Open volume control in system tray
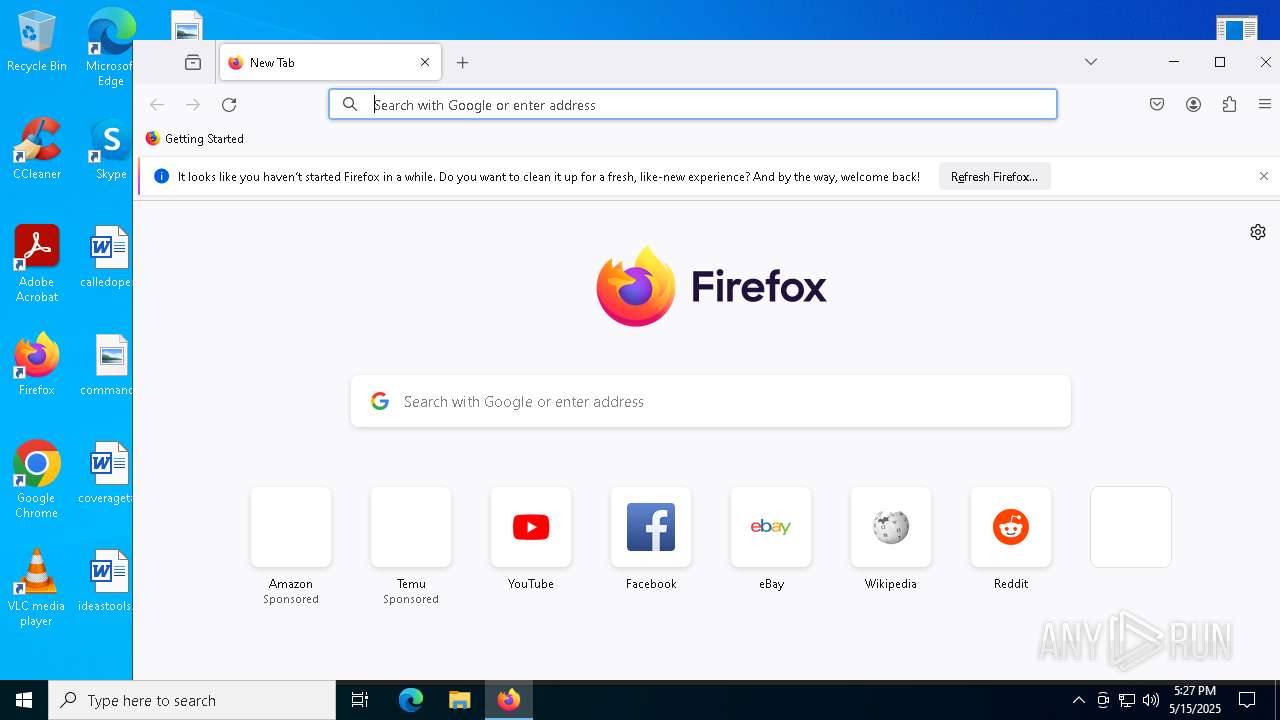This screenshot has width=1280, height=720. coord(1151,700)
